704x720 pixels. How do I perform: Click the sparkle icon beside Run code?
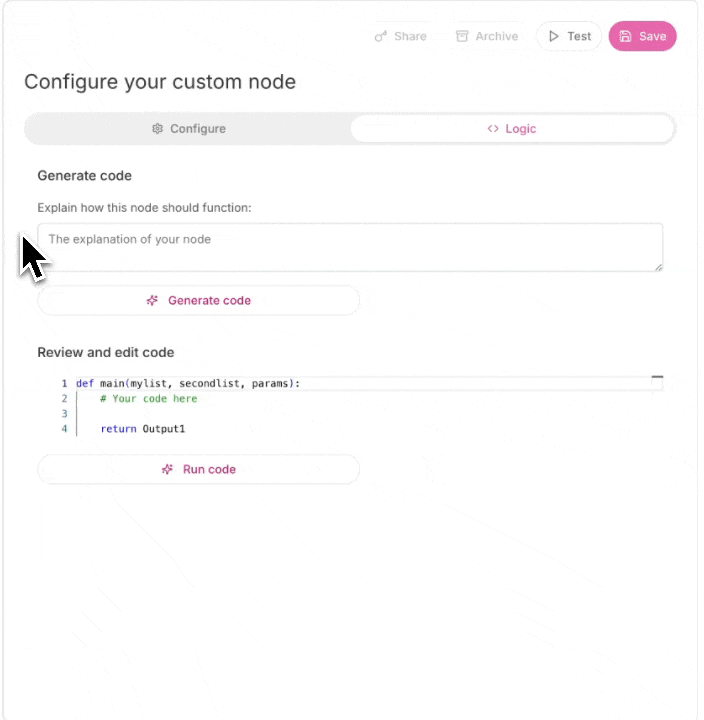click(x=167, y=469)
